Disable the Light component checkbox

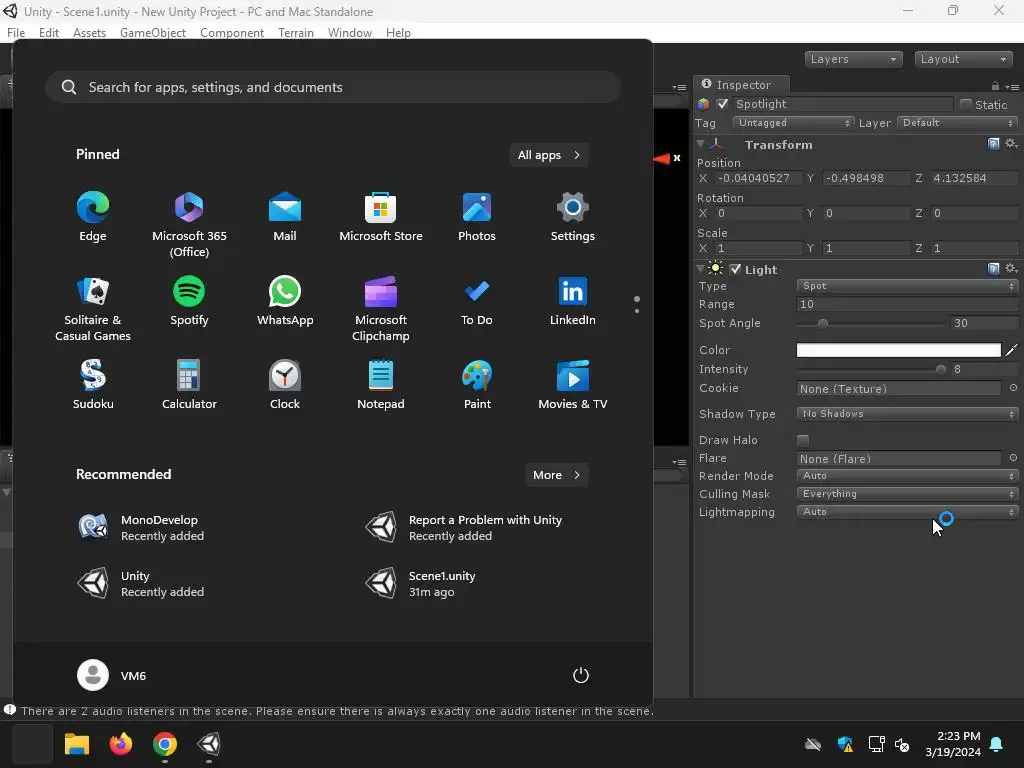click(x=735, y=269)
